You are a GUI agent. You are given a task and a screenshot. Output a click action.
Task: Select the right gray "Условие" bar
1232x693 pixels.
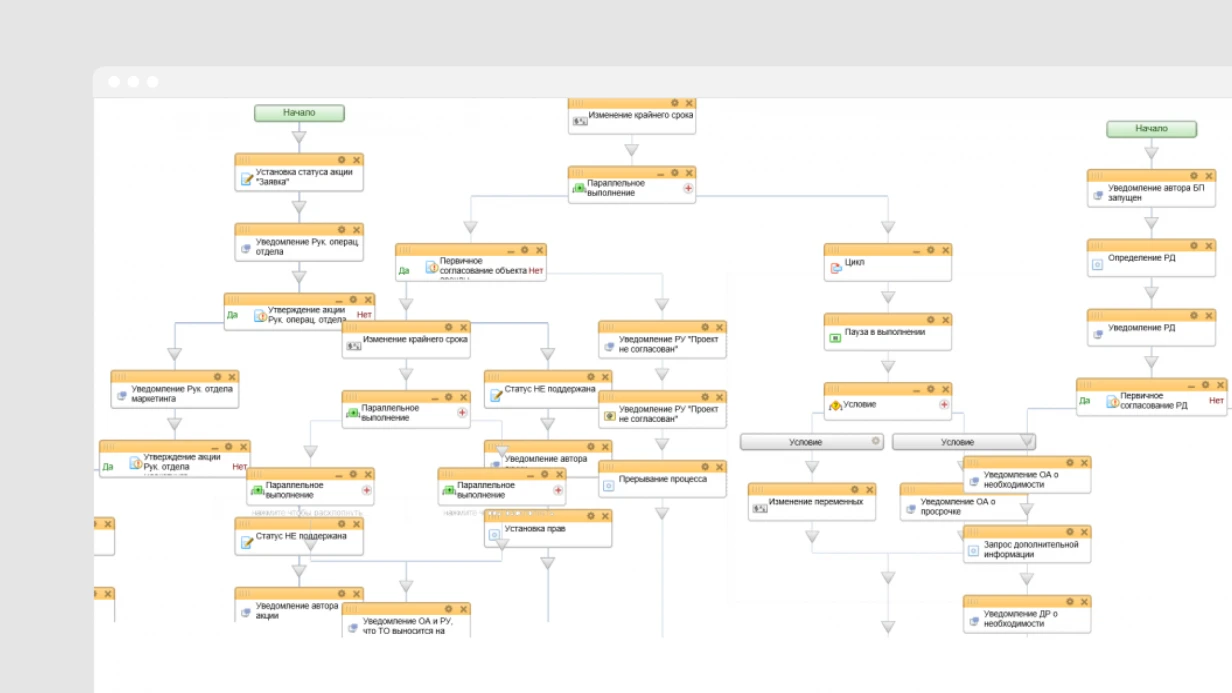(963, 442)
